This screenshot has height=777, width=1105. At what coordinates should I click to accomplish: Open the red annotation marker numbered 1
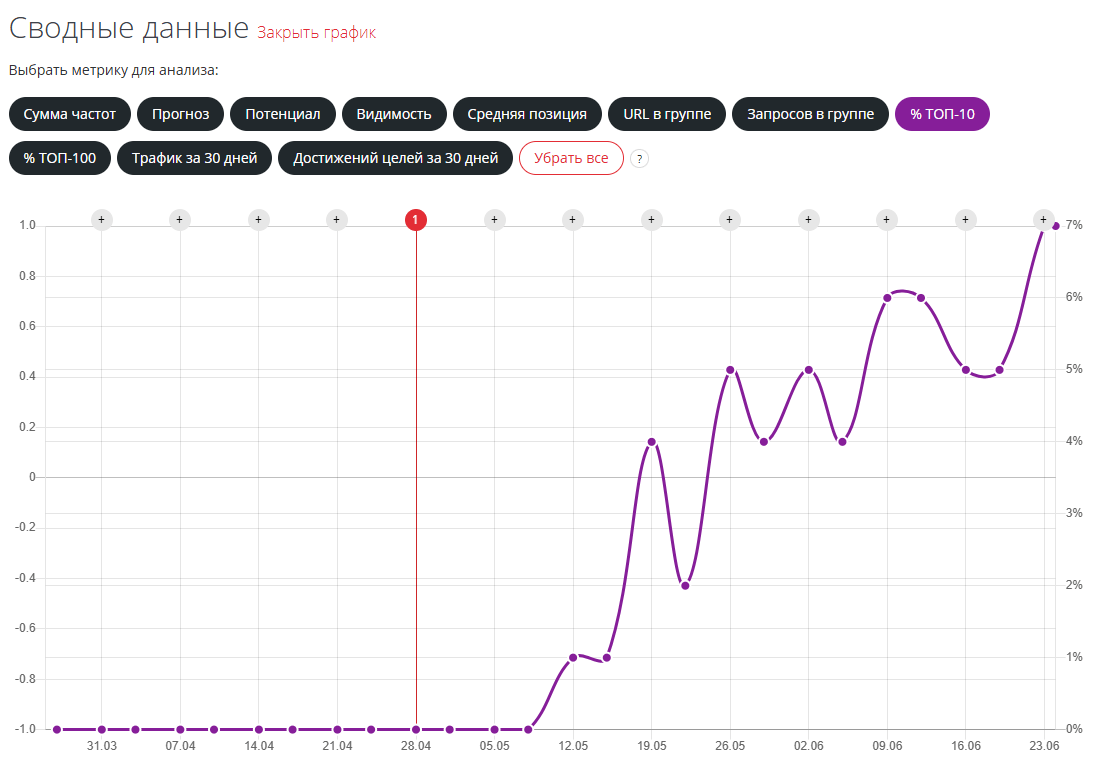click(416, 220)
